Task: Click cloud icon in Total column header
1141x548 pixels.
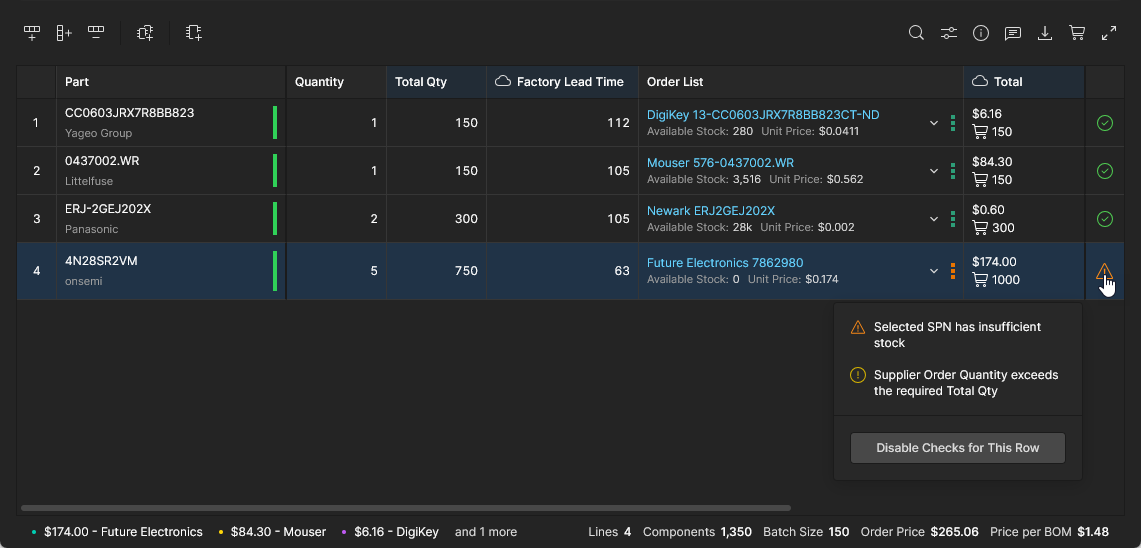Action: coord(980,82)
